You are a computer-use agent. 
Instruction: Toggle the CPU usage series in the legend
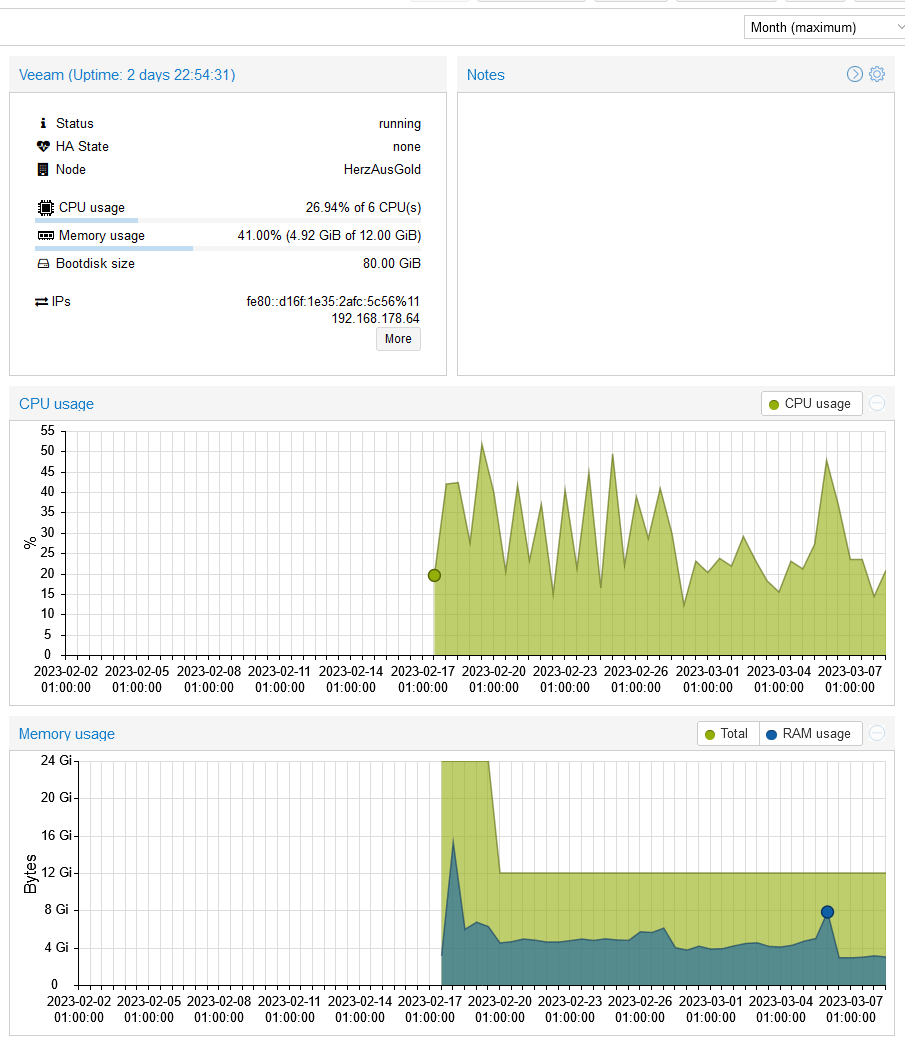pos(811,403)
